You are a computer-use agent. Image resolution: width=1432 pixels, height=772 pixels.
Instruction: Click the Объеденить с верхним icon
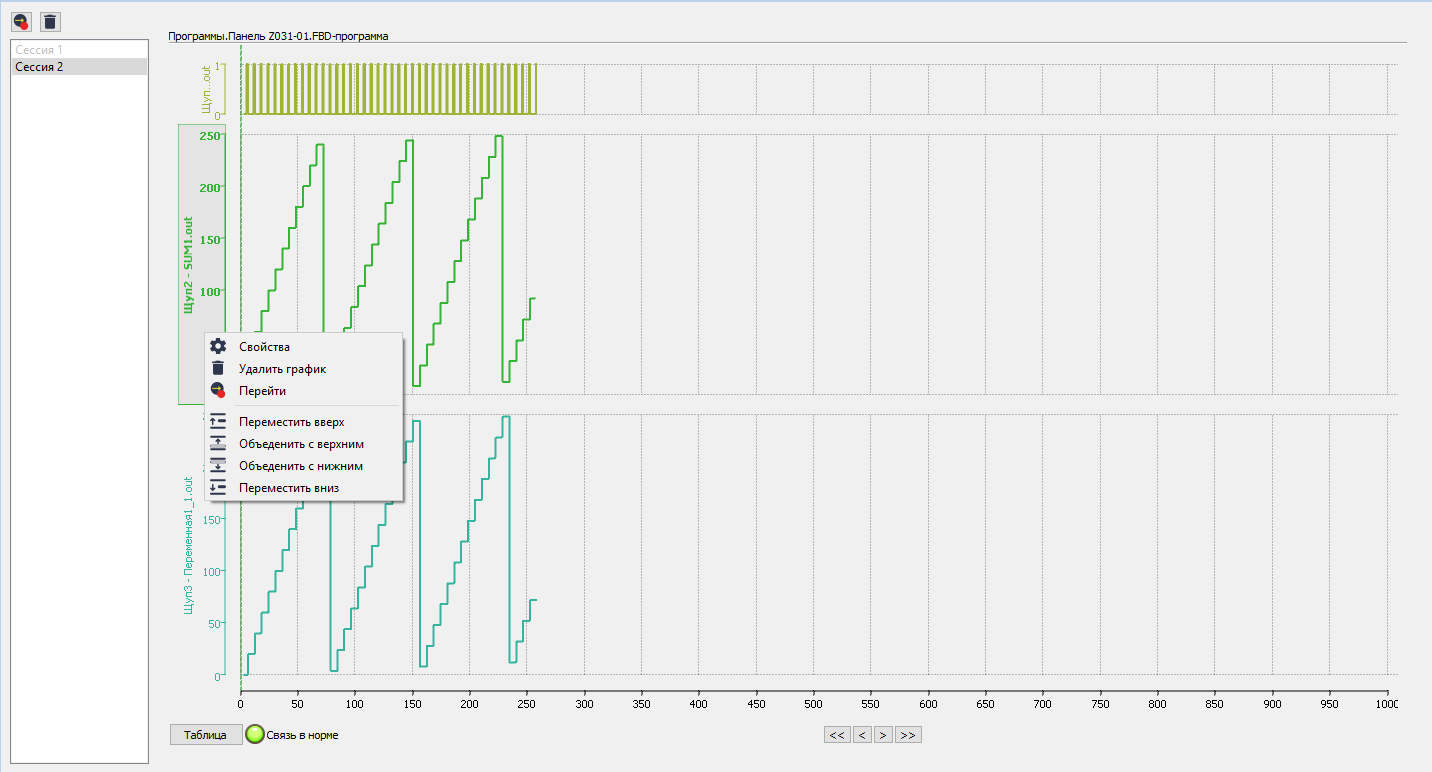[218, 444]
